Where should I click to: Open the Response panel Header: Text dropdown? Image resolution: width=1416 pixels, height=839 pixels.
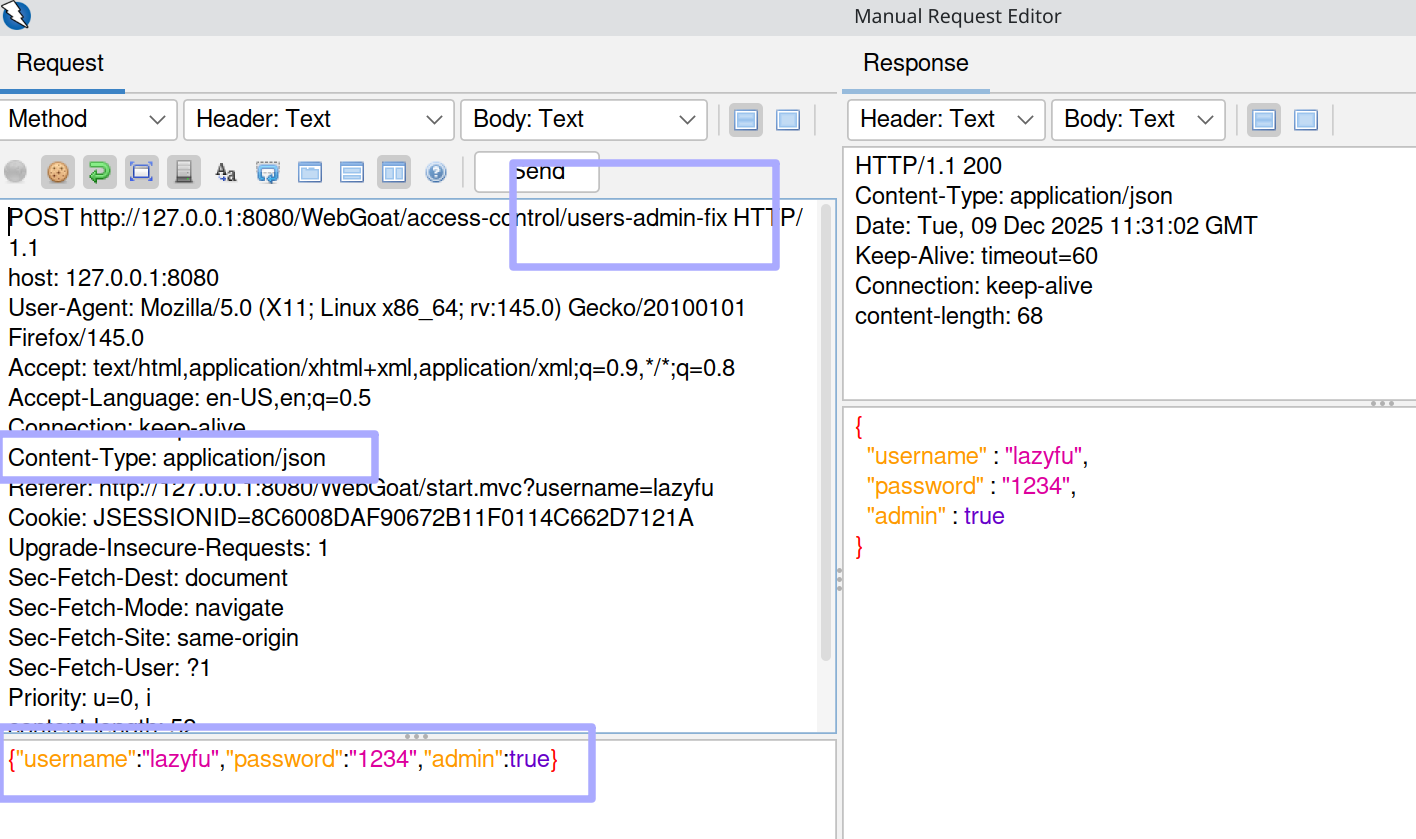tap(946, 119)
